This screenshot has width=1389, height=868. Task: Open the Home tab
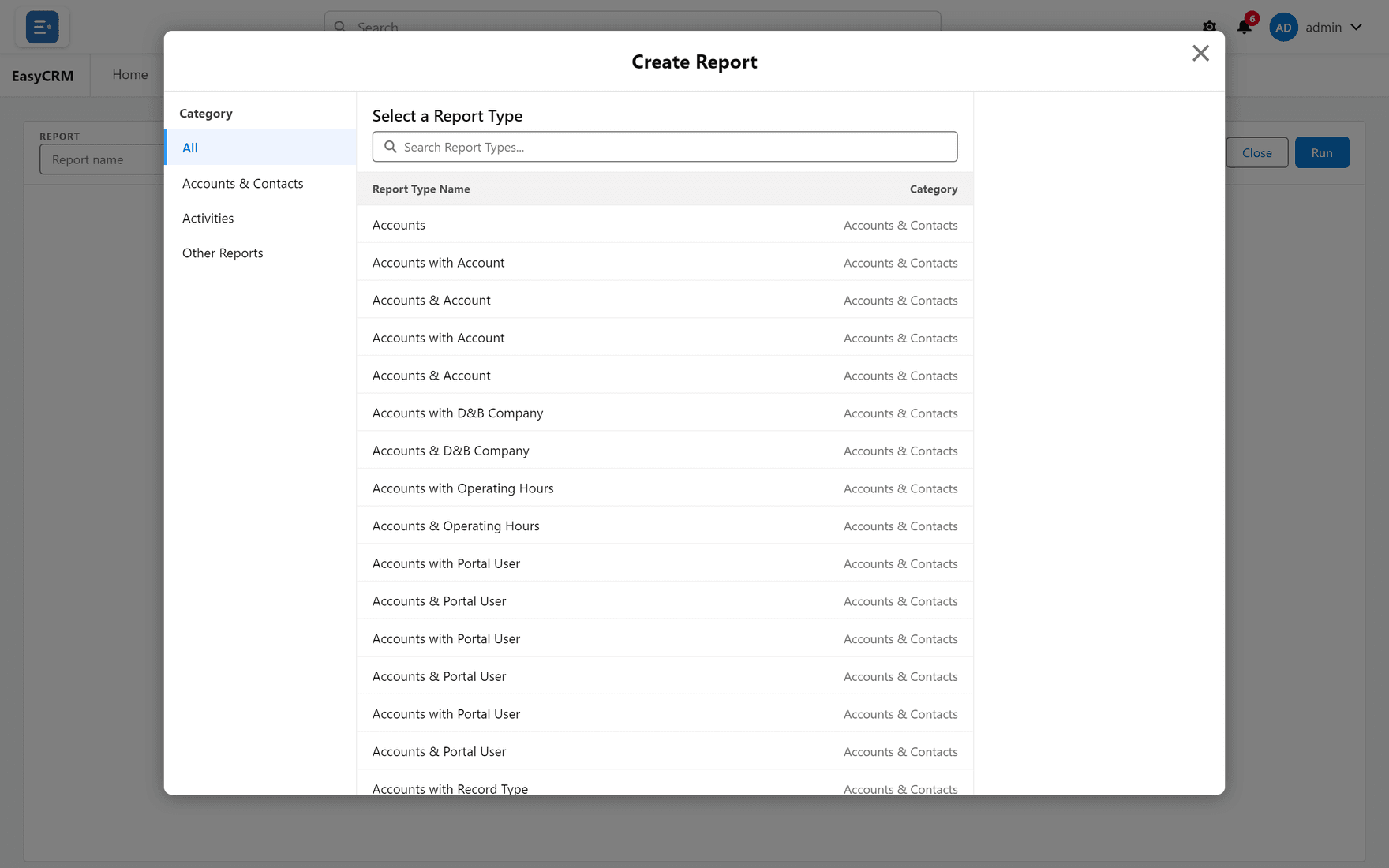click(x=130, y=75)
